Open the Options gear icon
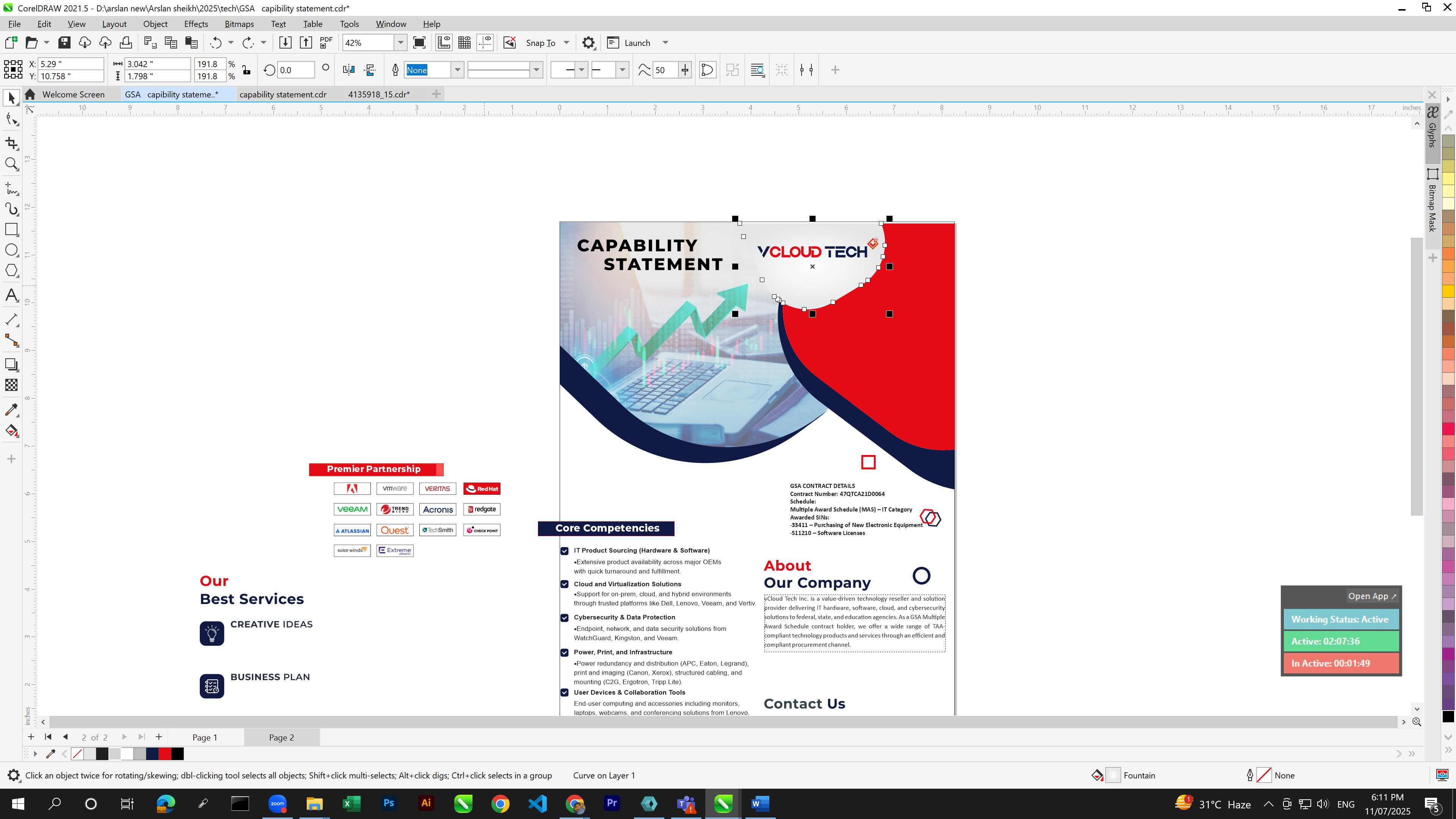The image size is (1456, 819). [x=588, y=43]
